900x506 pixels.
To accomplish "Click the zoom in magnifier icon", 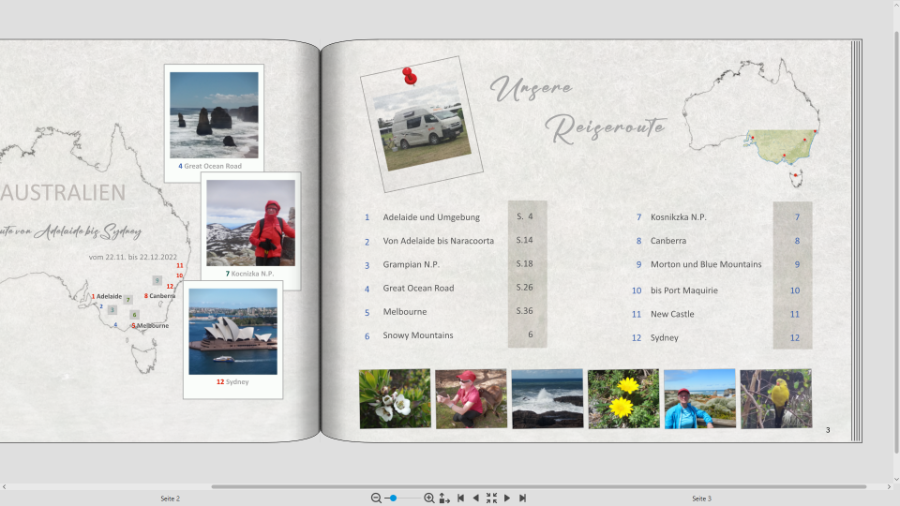I will 429,498.
